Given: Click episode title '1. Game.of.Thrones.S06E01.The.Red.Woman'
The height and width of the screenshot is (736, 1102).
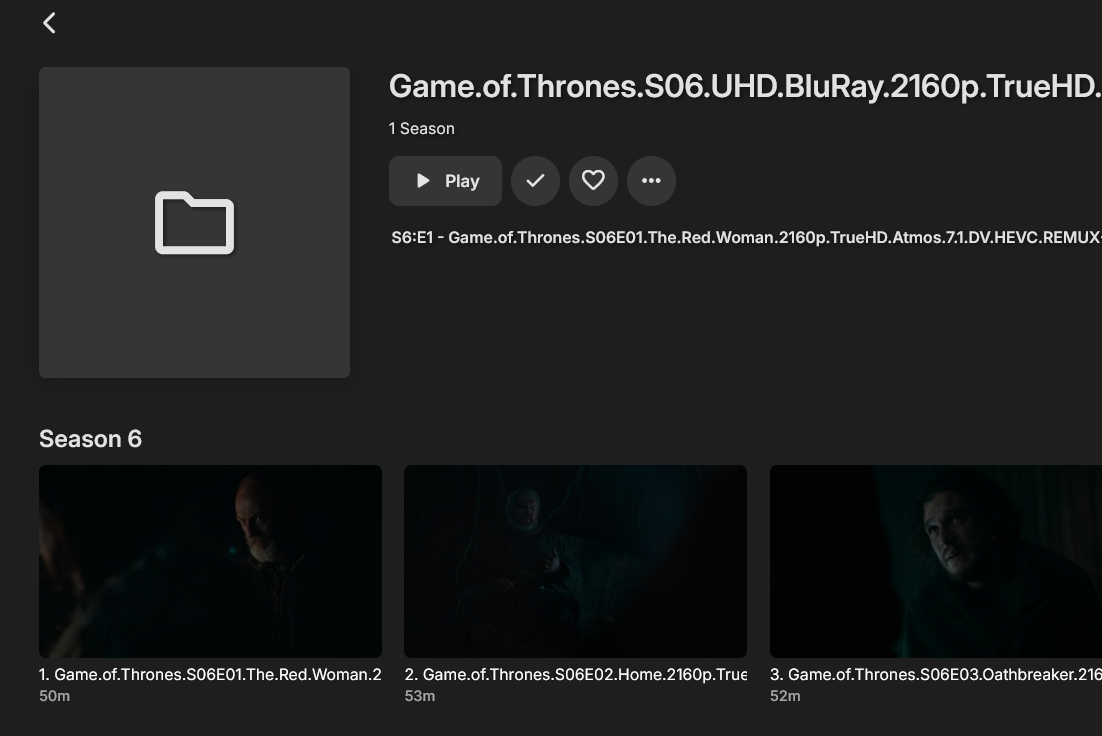Looking at the screenshot, I should (210, 674).
